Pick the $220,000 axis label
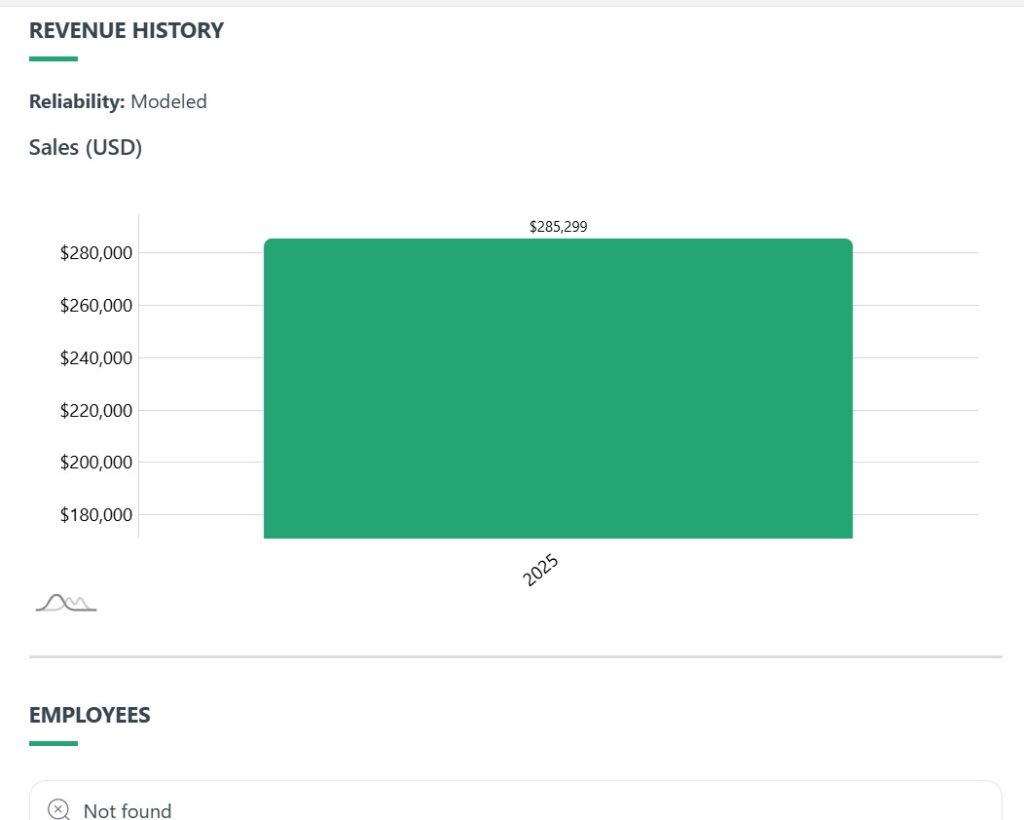 point(96,410)
